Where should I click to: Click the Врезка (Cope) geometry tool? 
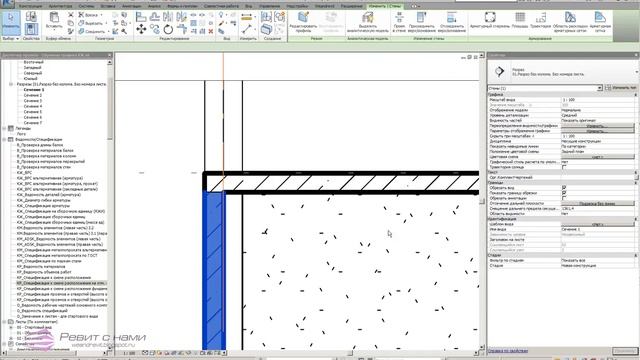89,15
